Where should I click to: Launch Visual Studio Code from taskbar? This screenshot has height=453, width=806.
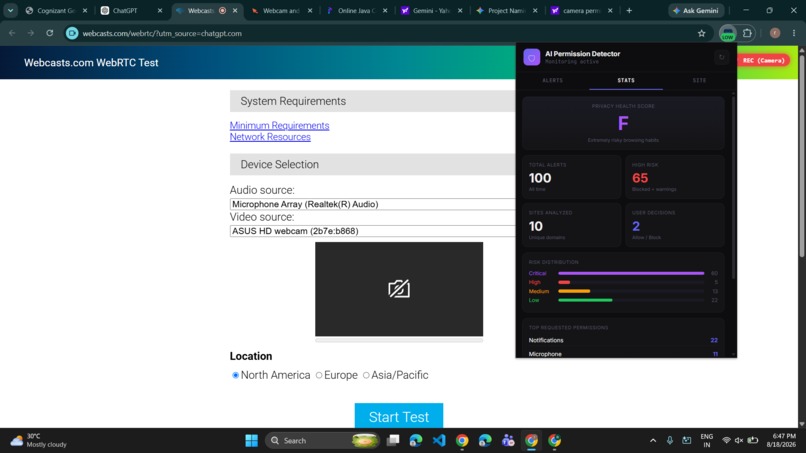[x=439, y=441]
